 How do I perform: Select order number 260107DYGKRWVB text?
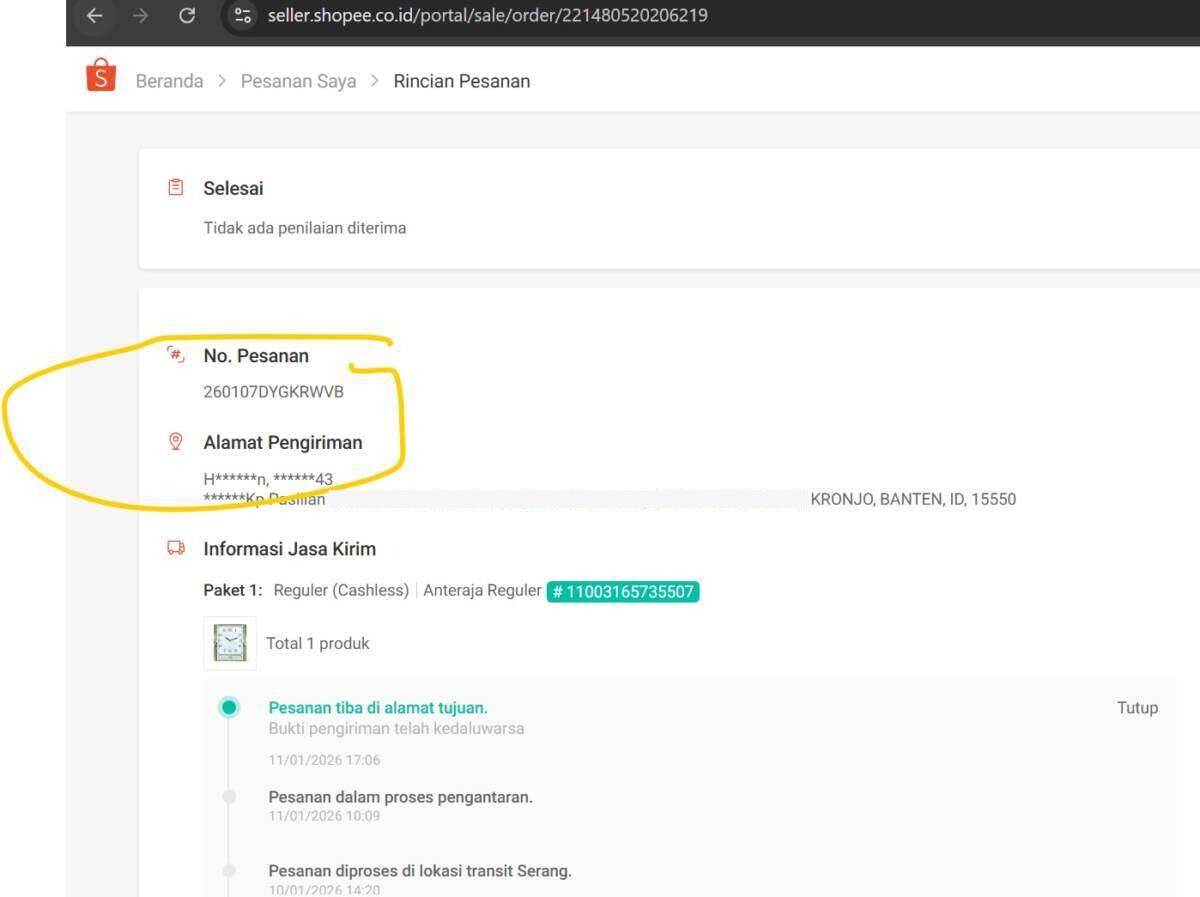tap(273, 392)
